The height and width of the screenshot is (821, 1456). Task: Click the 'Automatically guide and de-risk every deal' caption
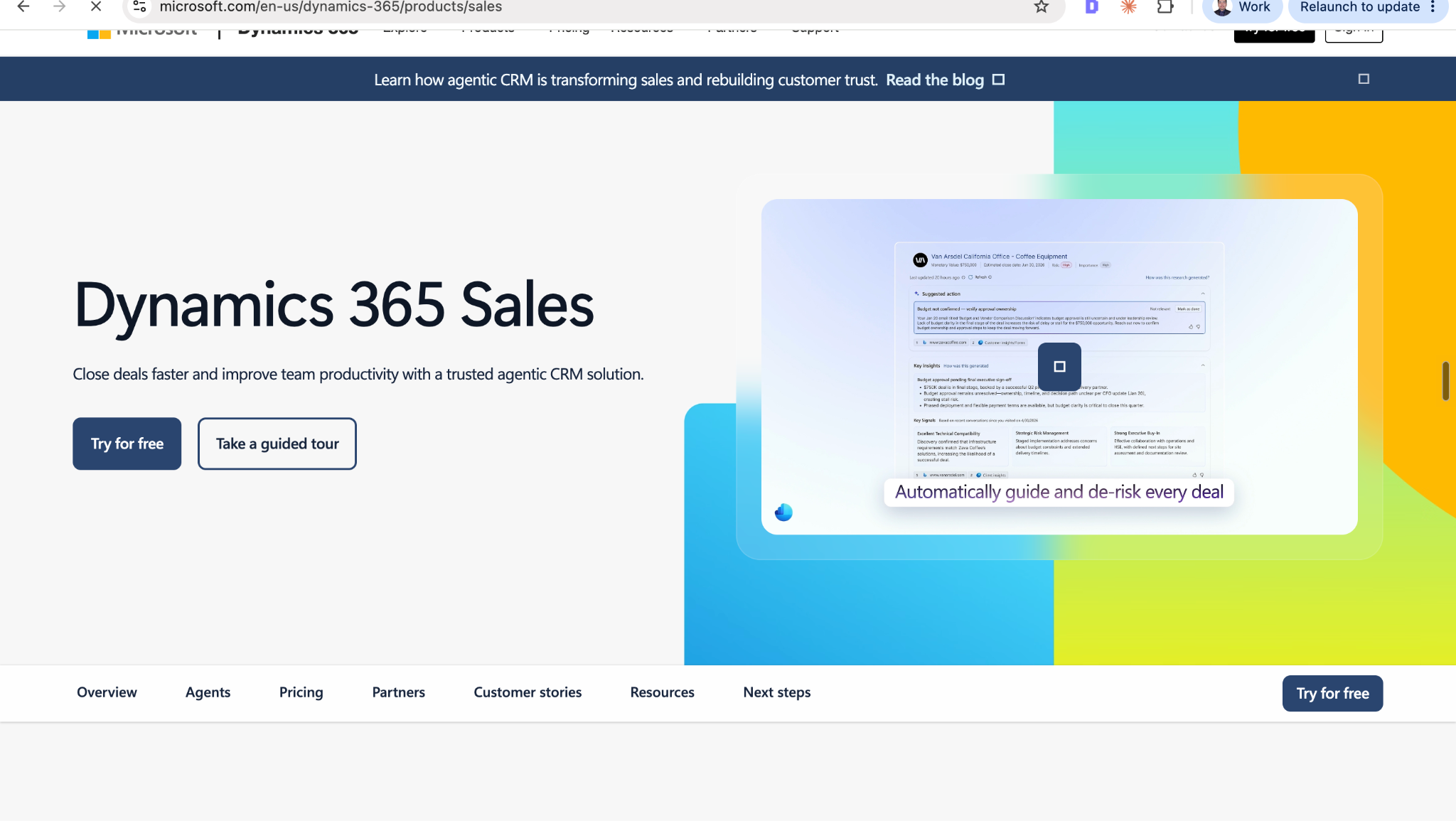click(1059, 492)
